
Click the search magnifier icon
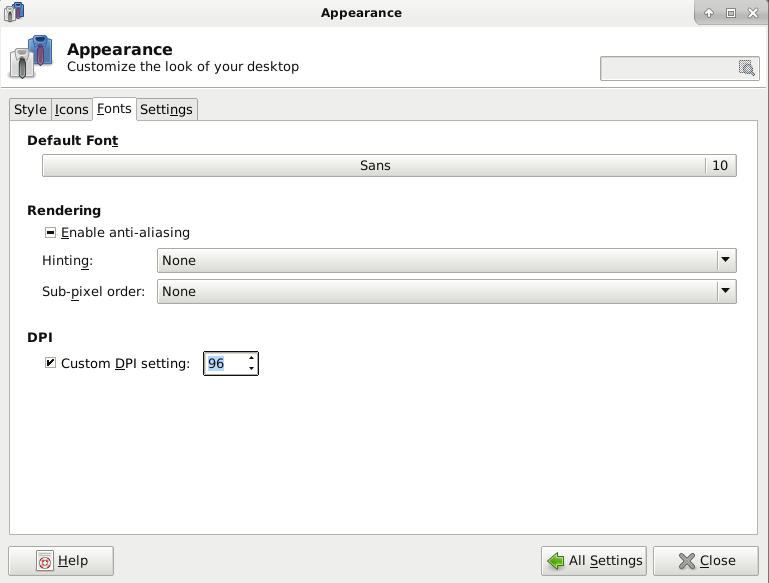(746, 68)
